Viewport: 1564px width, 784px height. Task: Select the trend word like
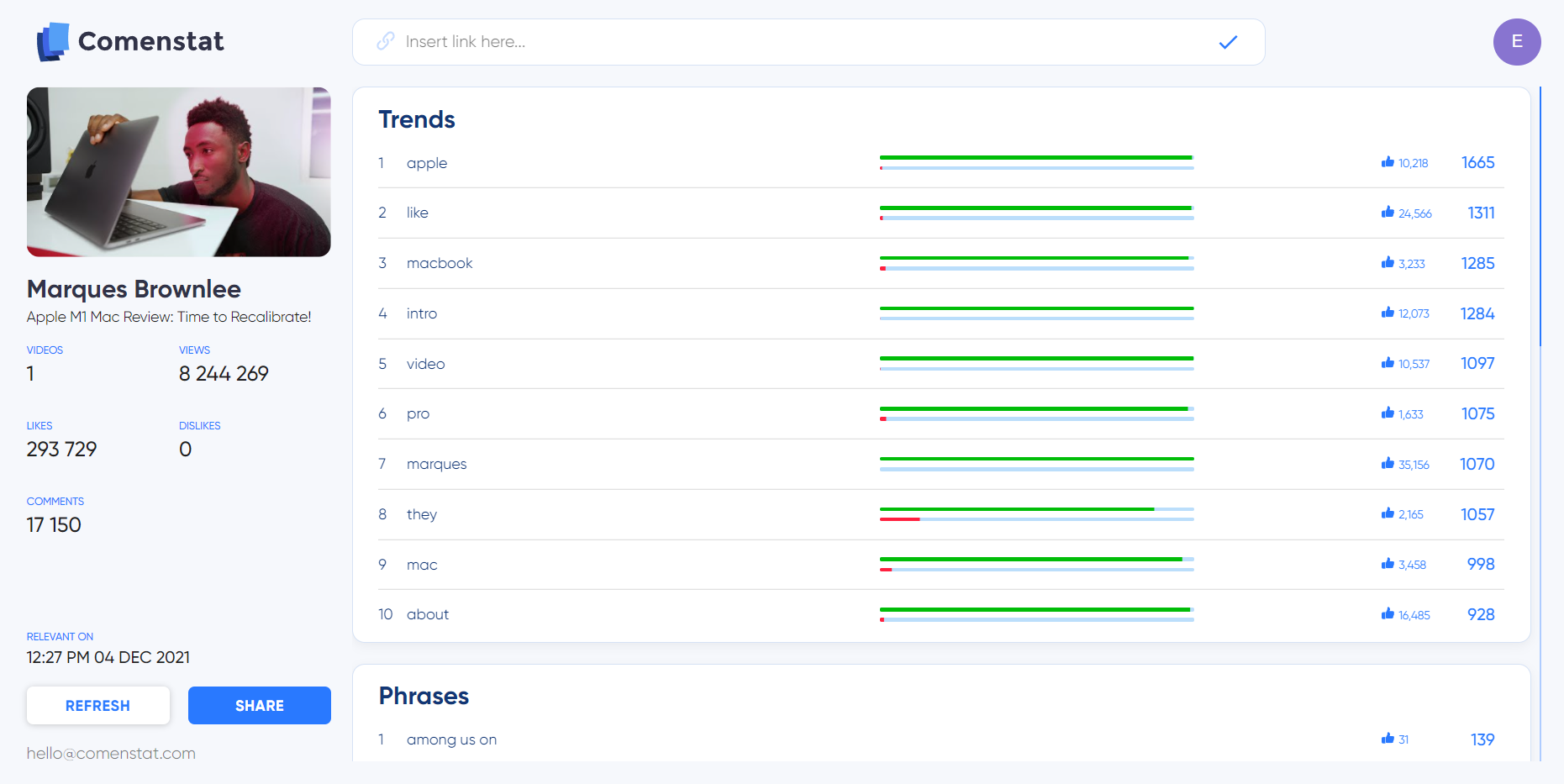pos(418,213)
